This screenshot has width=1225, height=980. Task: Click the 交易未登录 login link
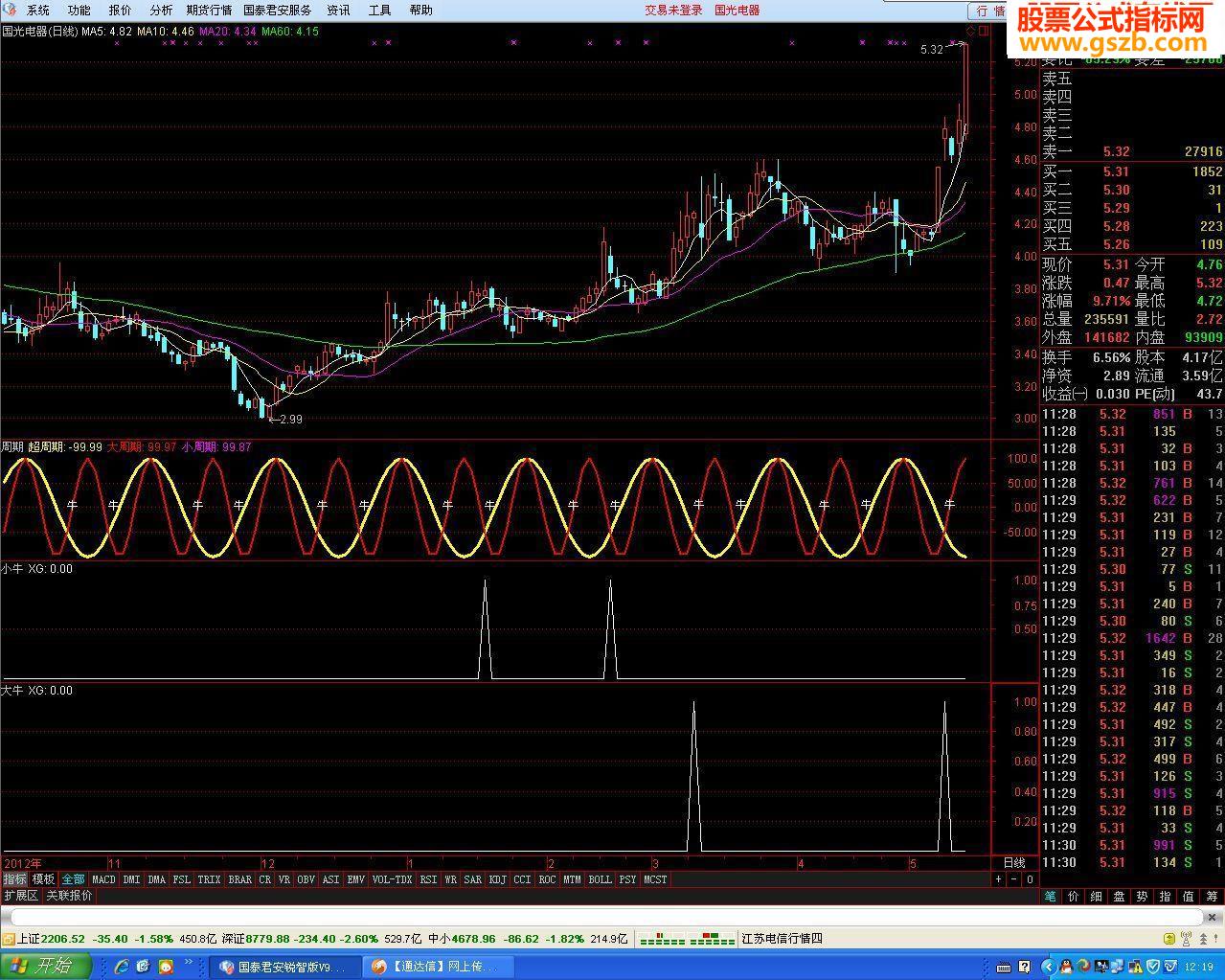(x=673, y=11)
